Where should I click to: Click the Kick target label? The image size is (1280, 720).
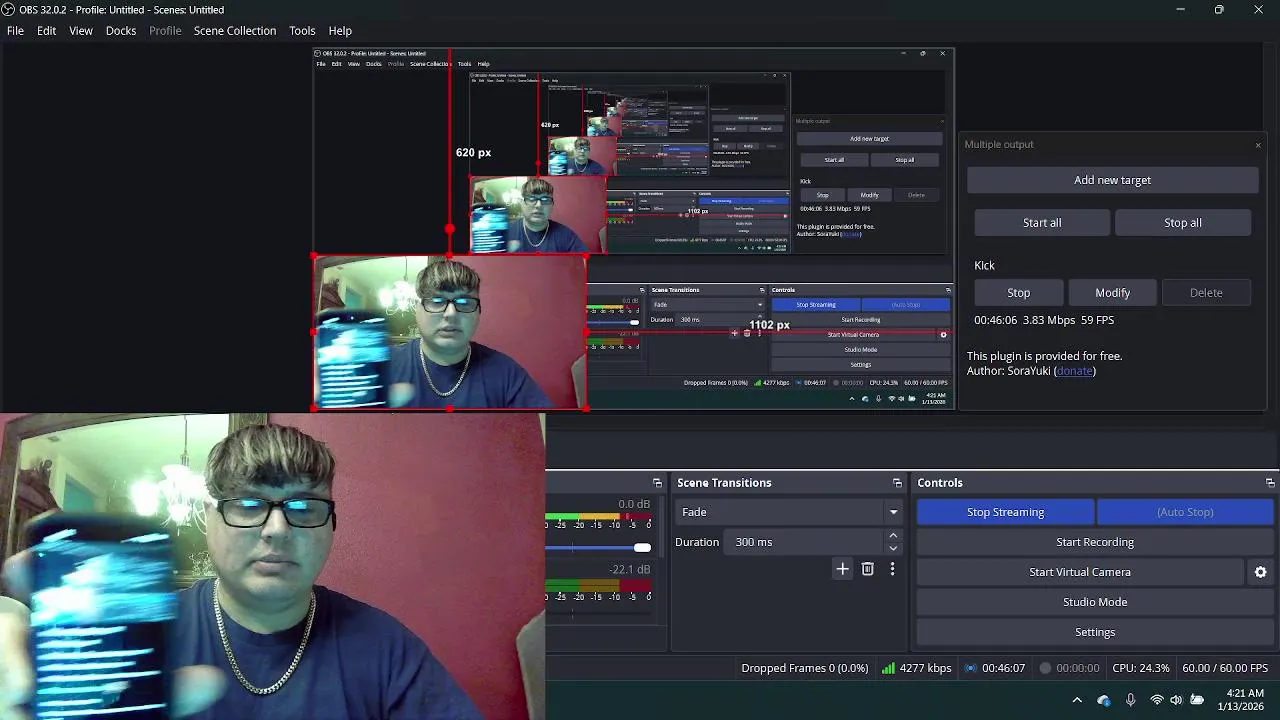coord(984,266)
